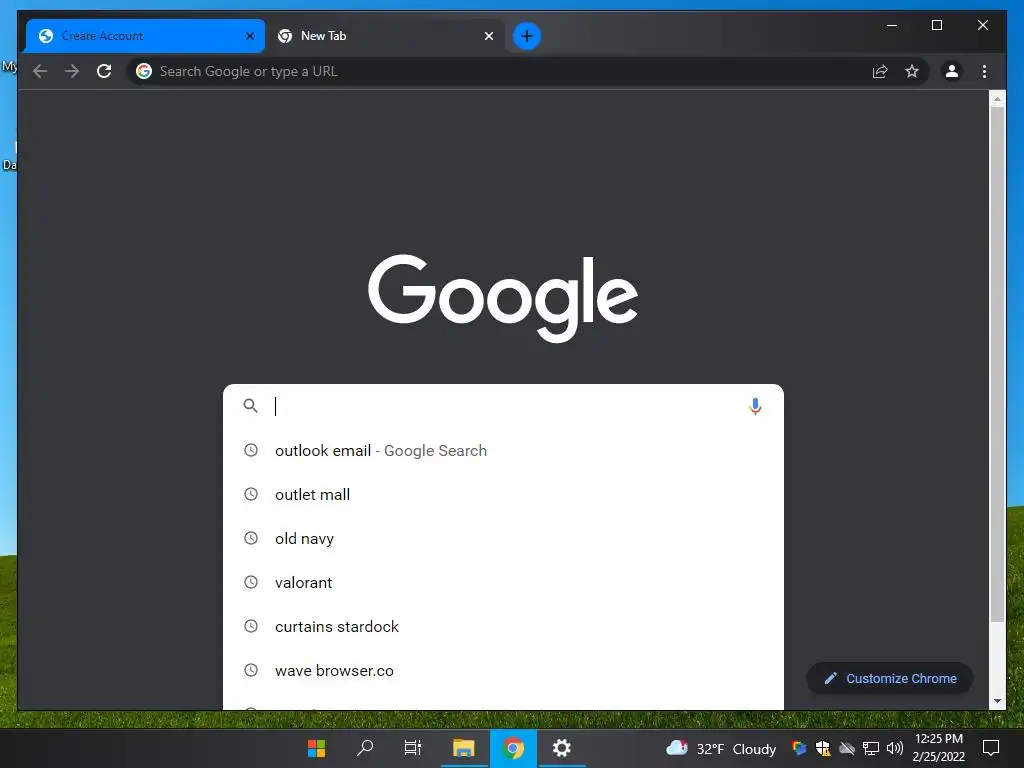Switch to the Create Account tab

pyautogui.click(x=145, y=36)
